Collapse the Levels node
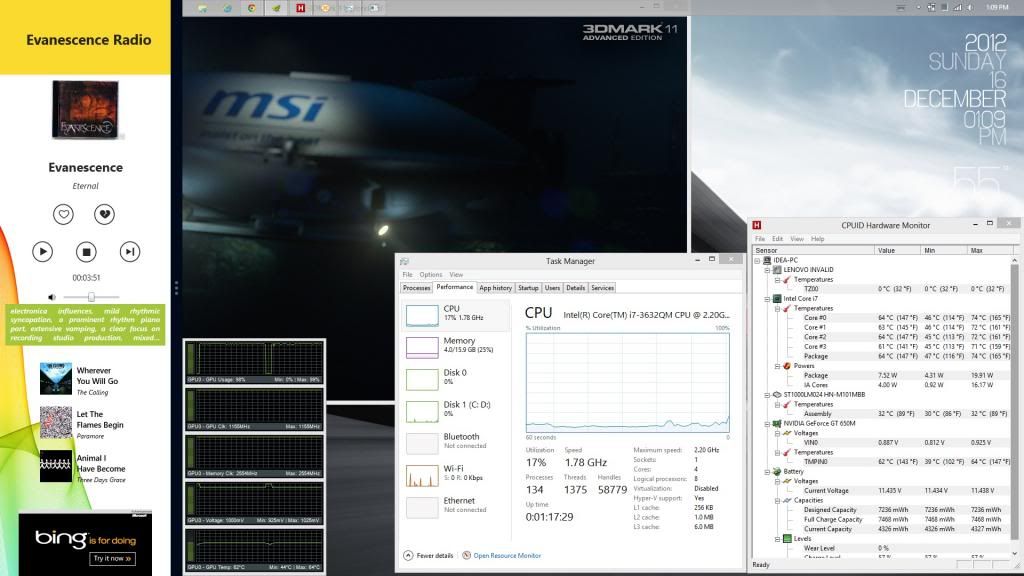Image resolution: width=1024 pixels, height=576 pixels. click(777, 539)
